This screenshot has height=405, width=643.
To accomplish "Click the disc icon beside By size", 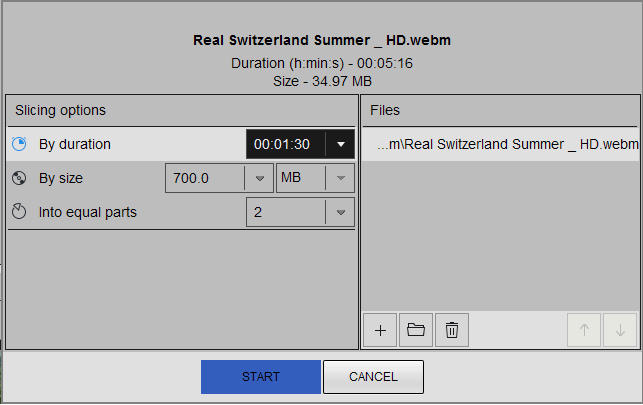I will [x=19, y=178].
